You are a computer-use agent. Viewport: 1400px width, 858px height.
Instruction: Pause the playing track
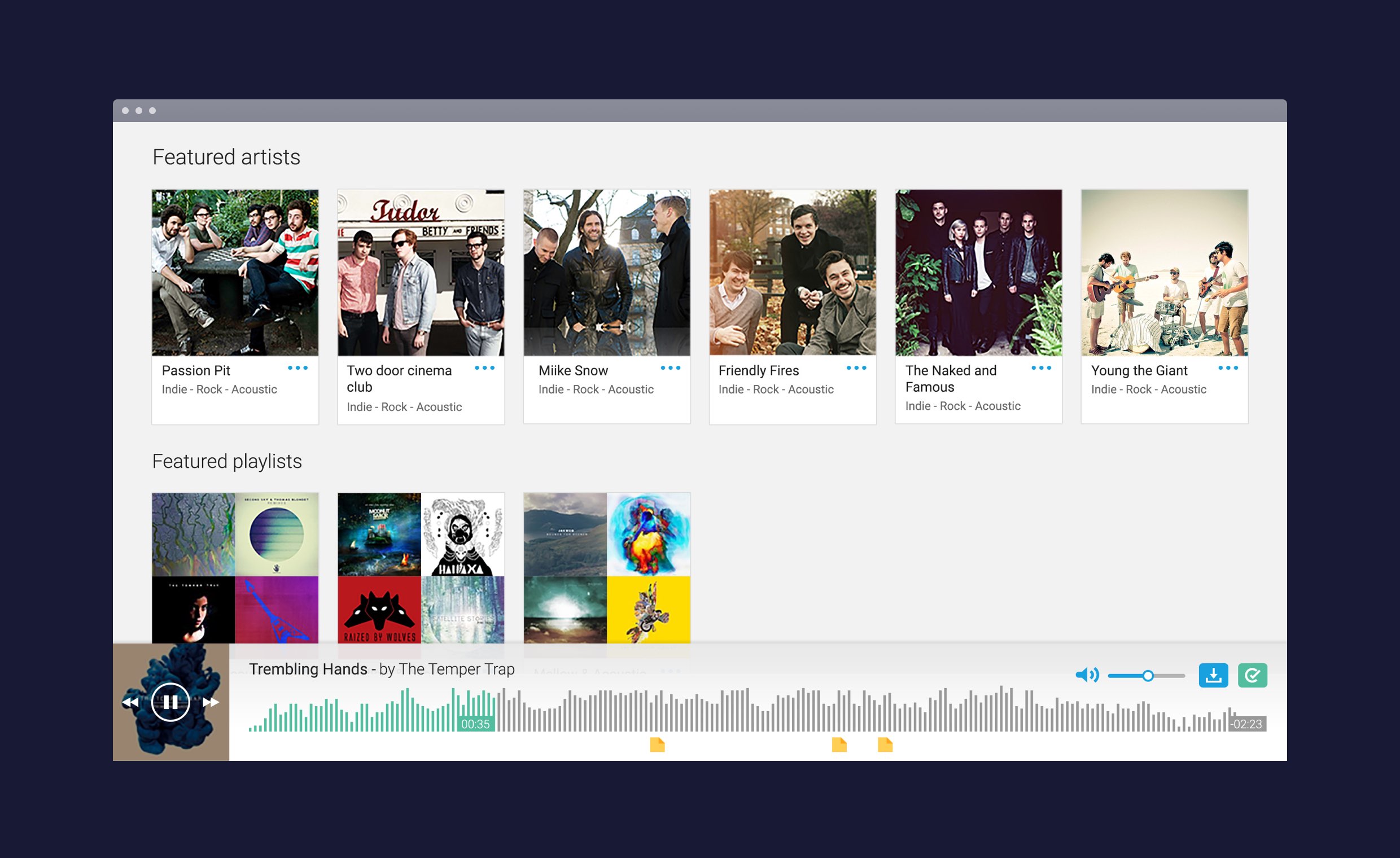[170, 702]
